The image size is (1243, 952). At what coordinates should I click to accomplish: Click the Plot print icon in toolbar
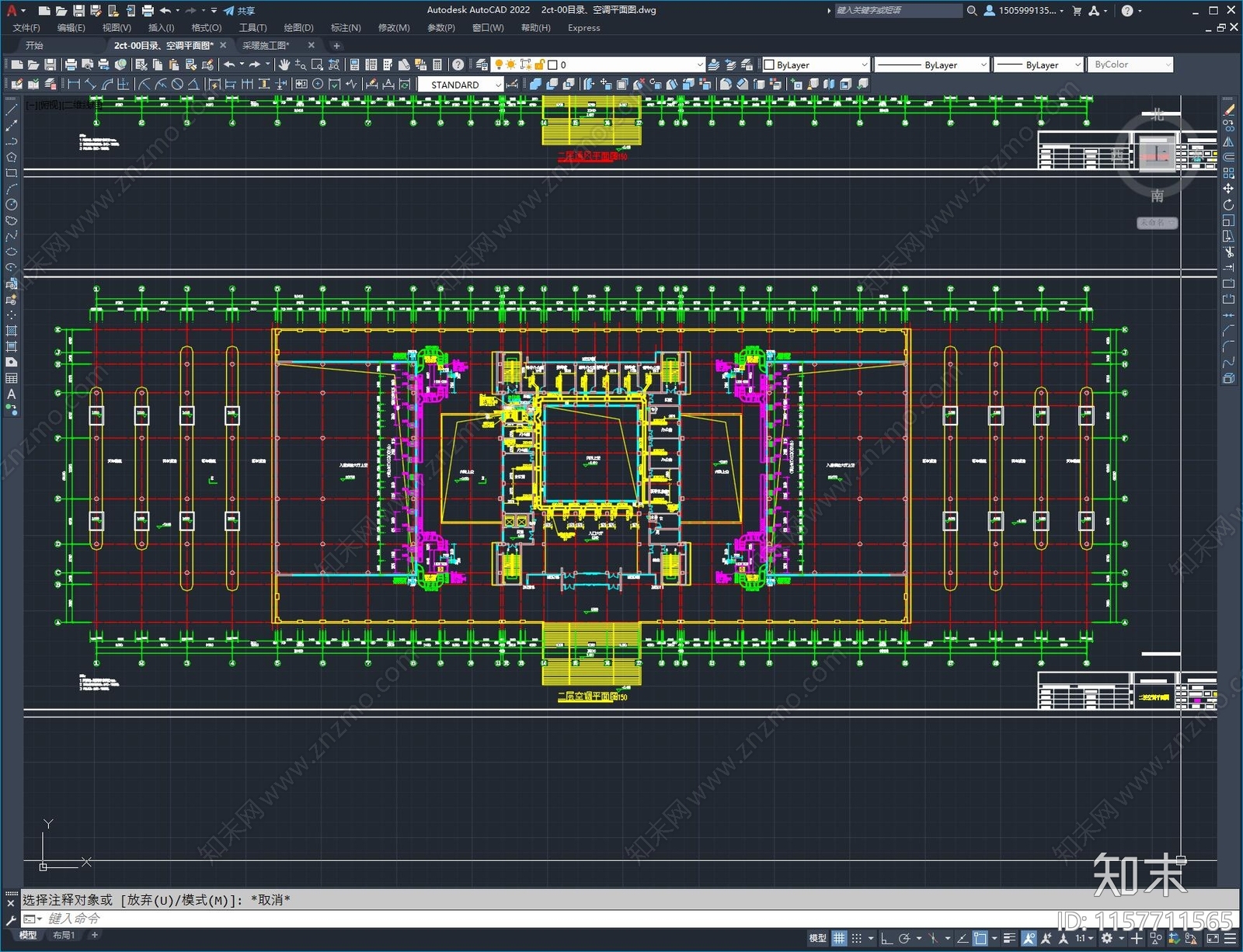click(71, 64)
